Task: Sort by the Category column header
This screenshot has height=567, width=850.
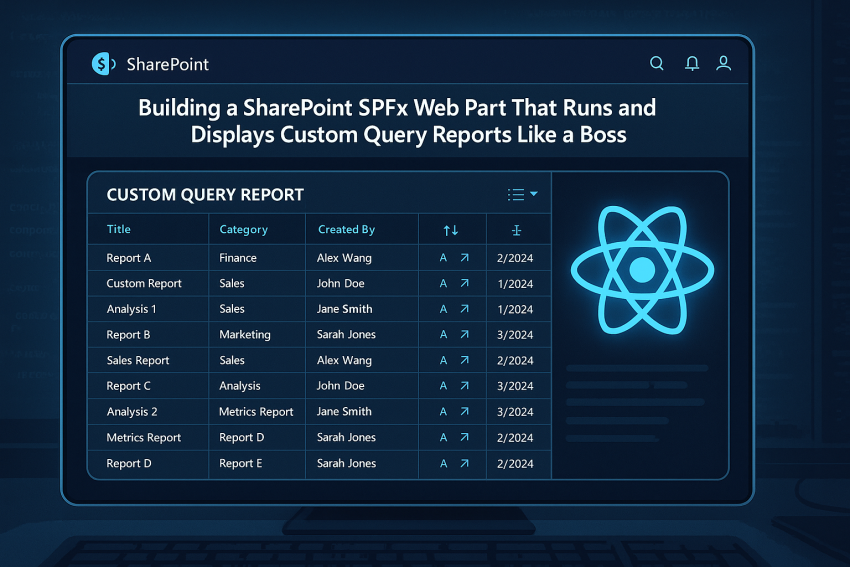Action: click(x=243, y=230)
